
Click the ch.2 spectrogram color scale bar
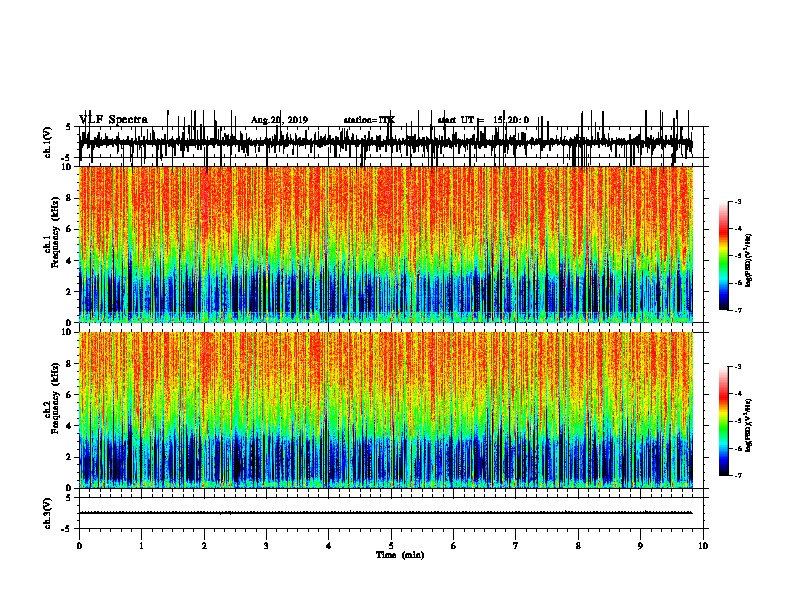724,421
